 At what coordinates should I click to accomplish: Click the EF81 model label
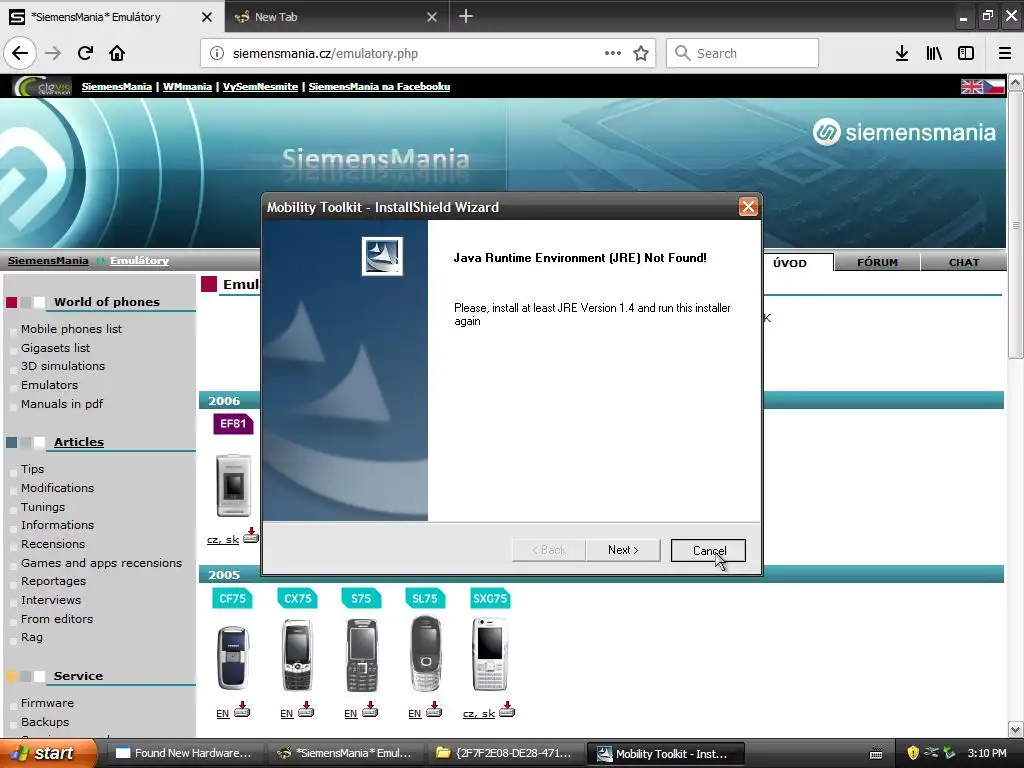tap(232, 423)
